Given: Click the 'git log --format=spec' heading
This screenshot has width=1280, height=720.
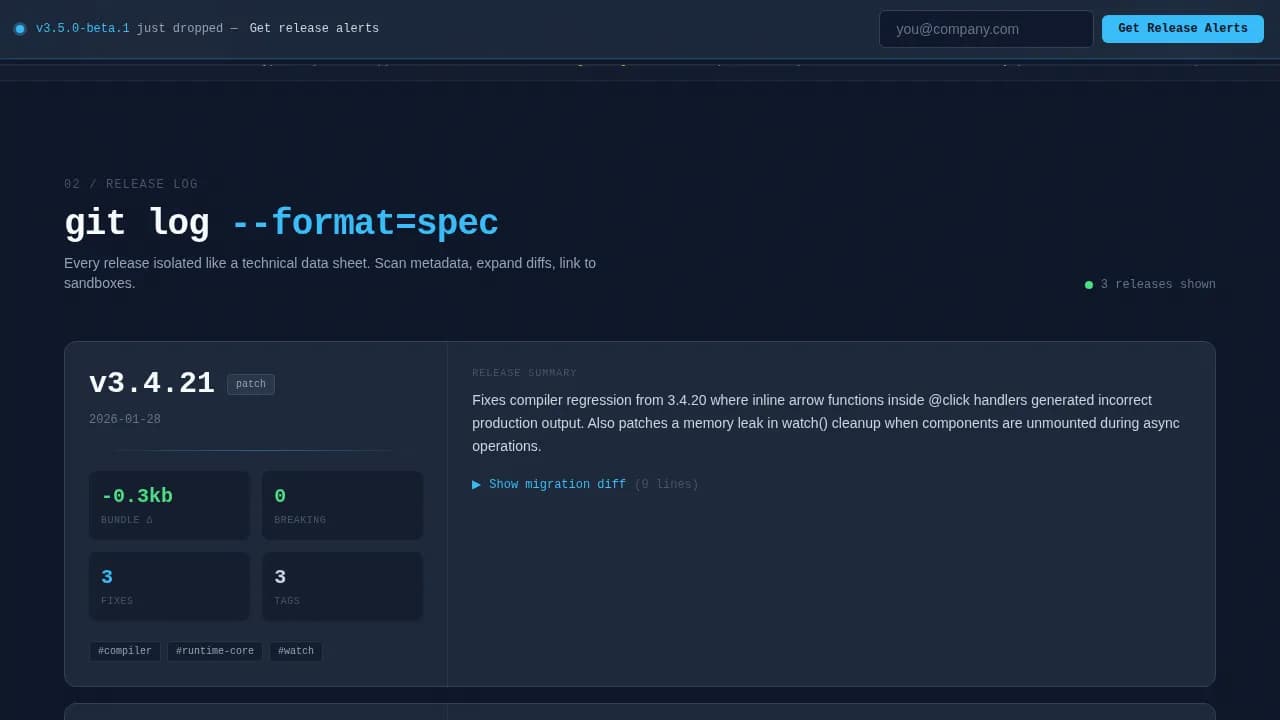Looking at the screenshot, I should coord(281,223).
